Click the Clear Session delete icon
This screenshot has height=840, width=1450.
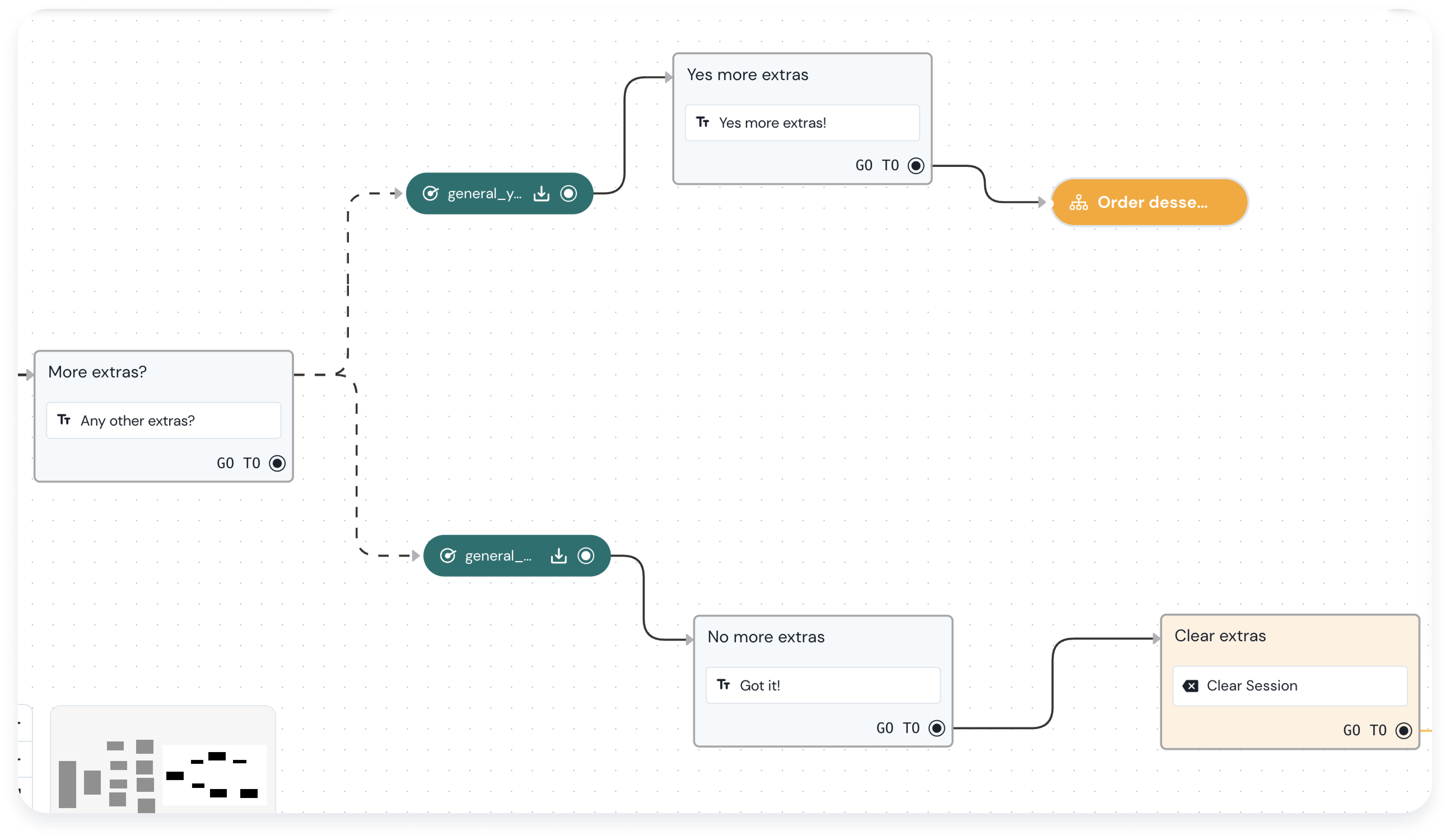click(x=1190, y=686)
